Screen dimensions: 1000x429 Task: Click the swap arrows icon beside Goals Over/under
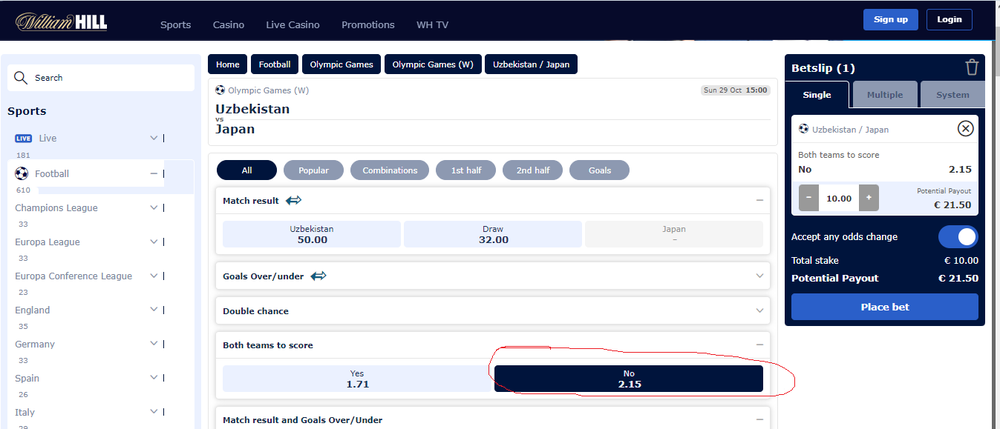tap(319, 276)
